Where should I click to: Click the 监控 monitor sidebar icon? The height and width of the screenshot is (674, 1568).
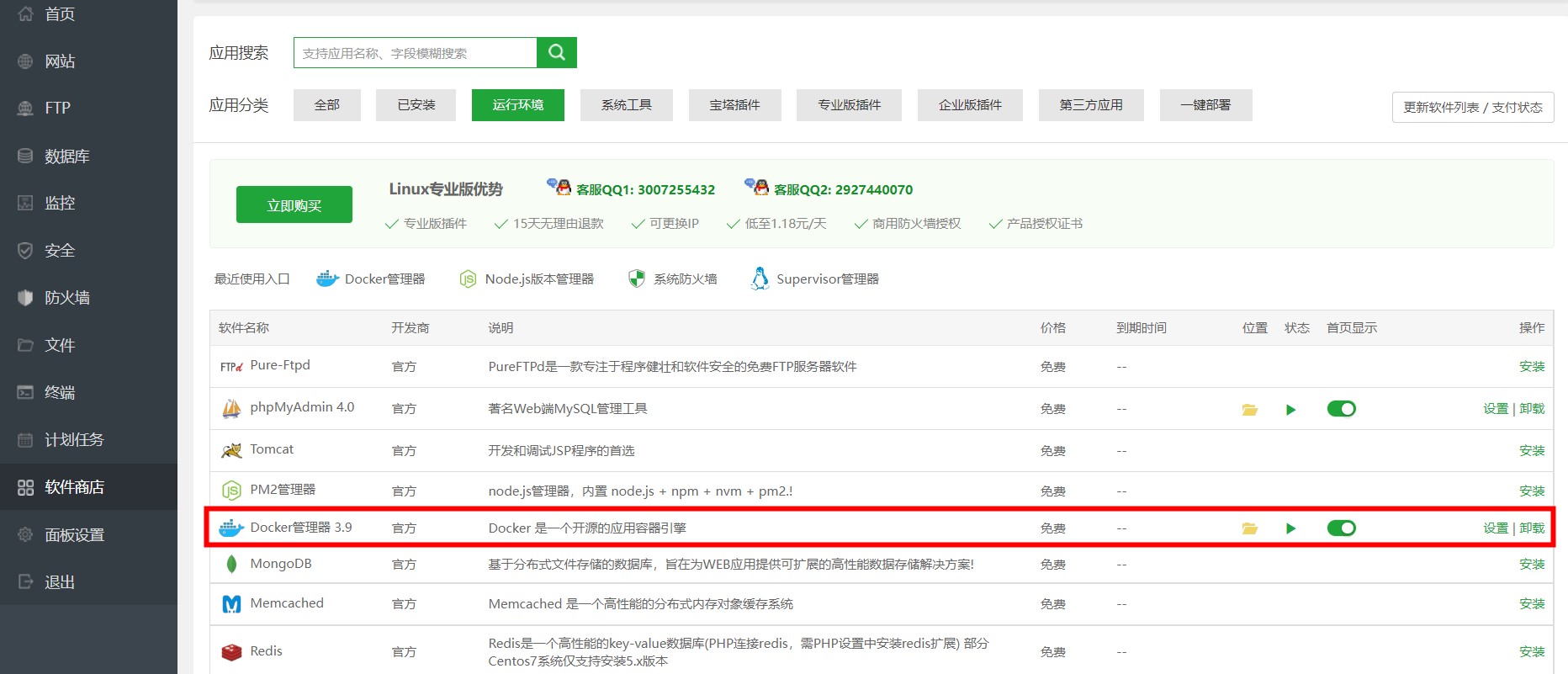(x=25, y=203)
